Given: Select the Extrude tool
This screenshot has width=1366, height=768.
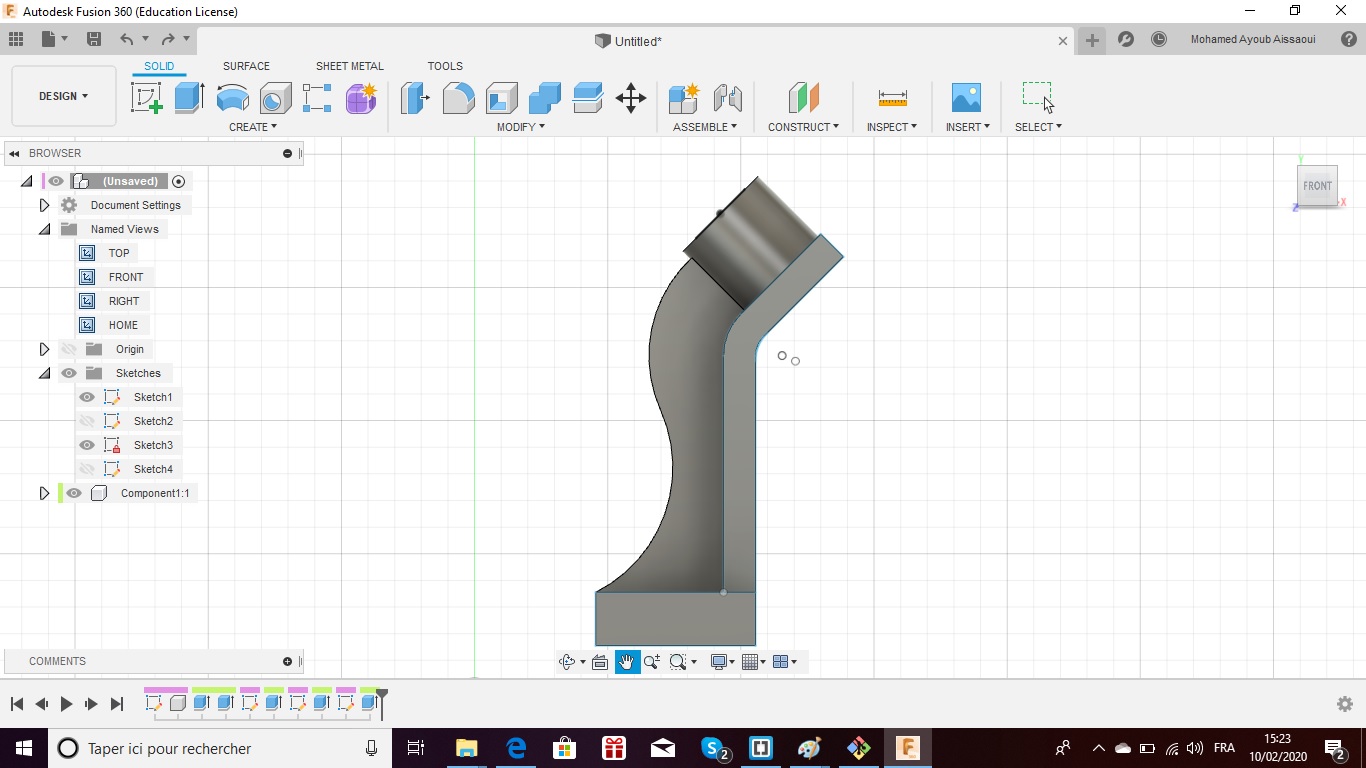Looking at the screenshot, I should (189, 98).
